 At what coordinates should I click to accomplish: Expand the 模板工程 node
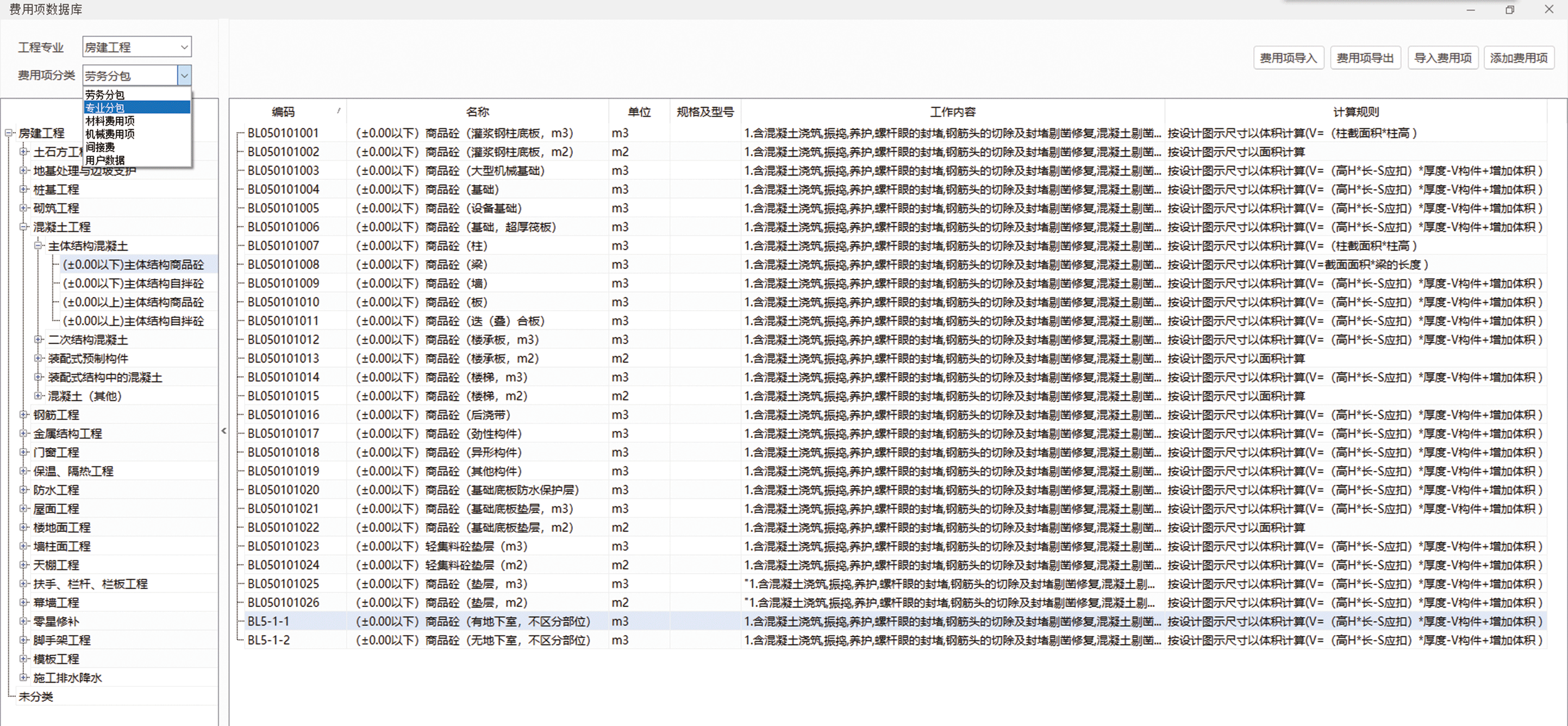click(24, 659)
